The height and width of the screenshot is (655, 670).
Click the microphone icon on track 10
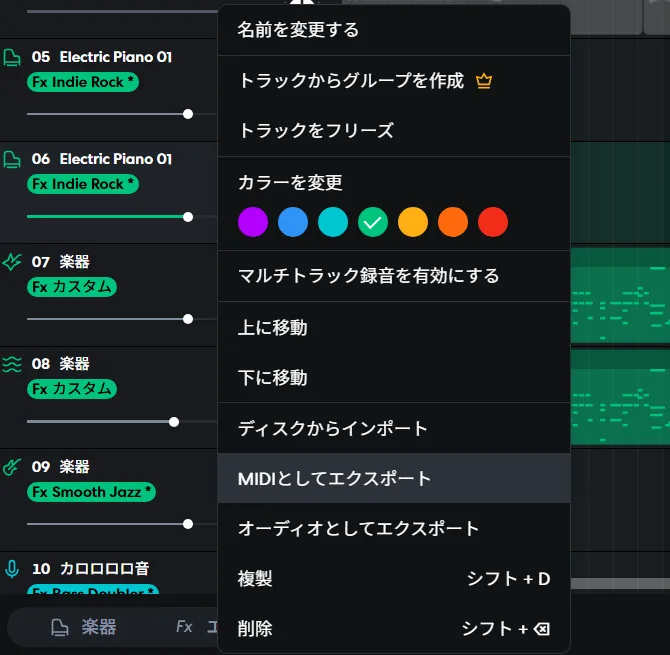12,569
